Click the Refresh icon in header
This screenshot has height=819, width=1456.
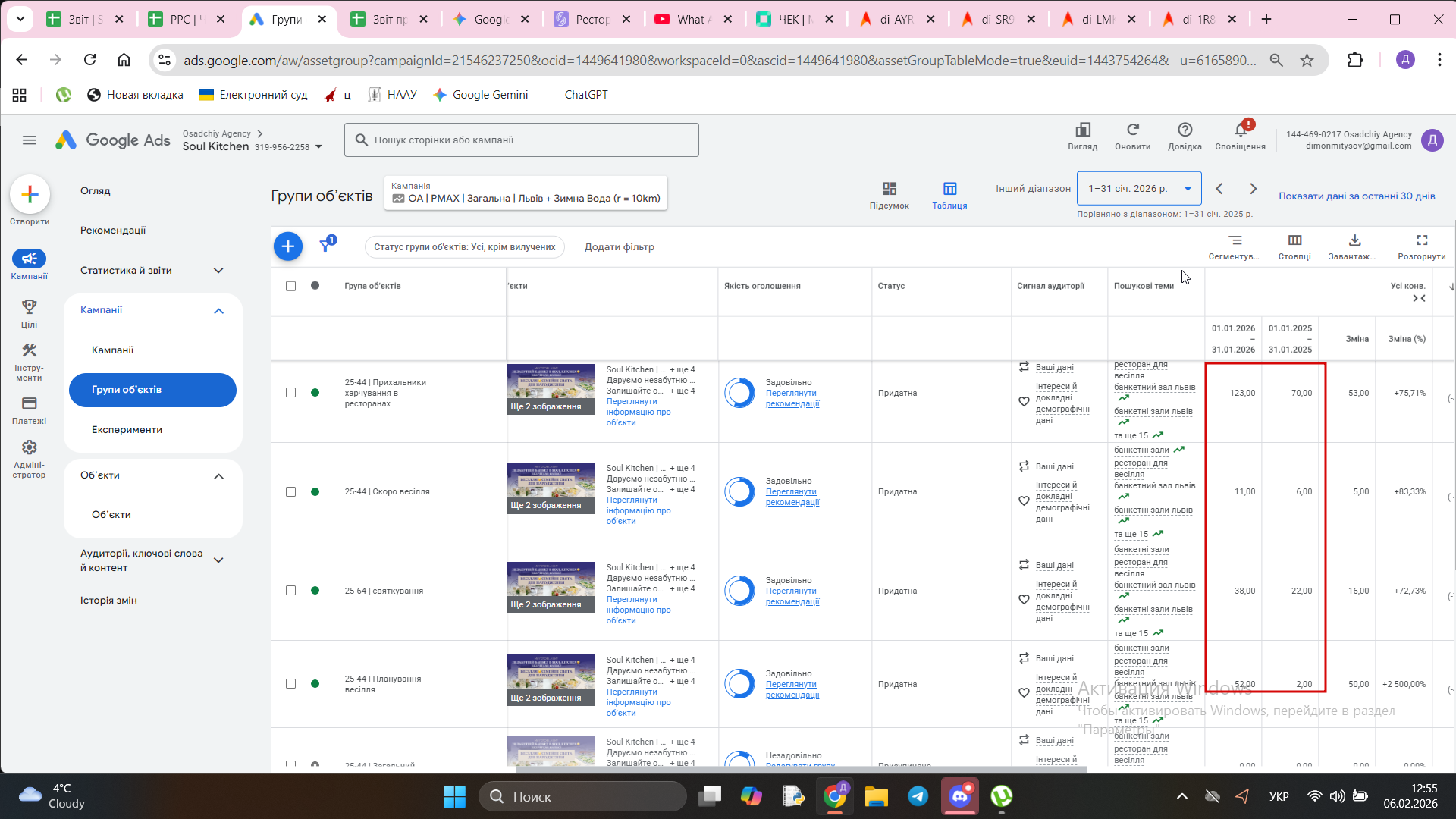coord(1132,130)
